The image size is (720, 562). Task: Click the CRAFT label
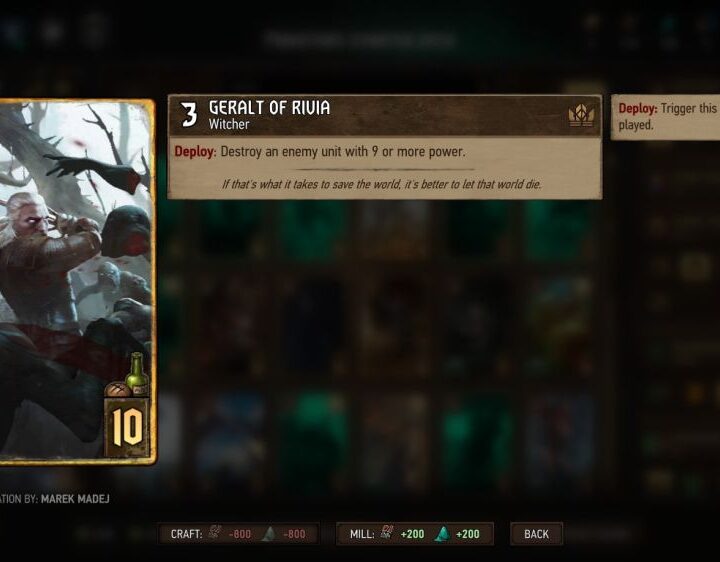coord(186,534)
